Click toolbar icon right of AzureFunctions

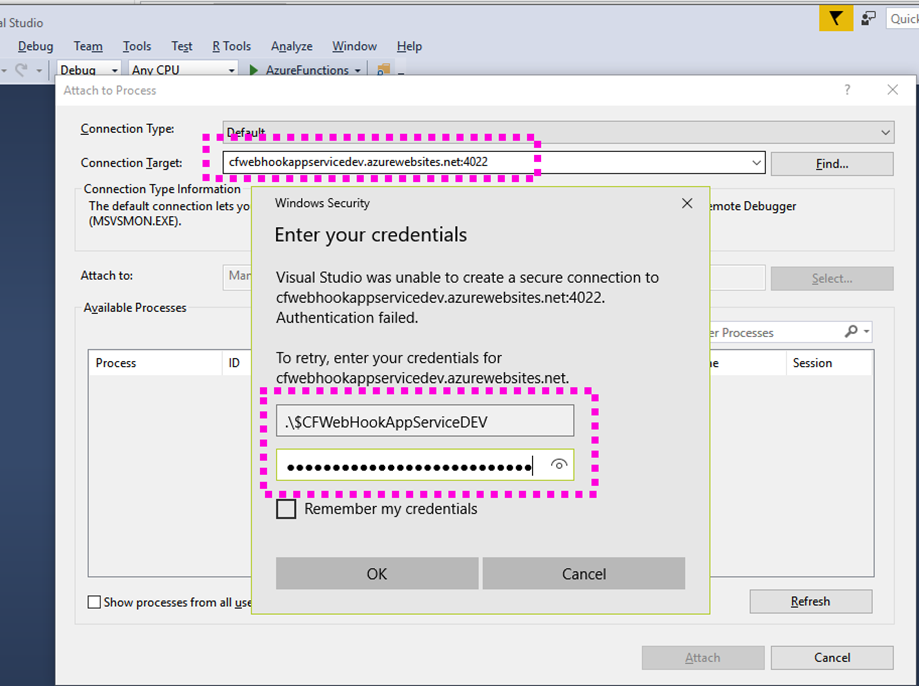click(383, 70)
